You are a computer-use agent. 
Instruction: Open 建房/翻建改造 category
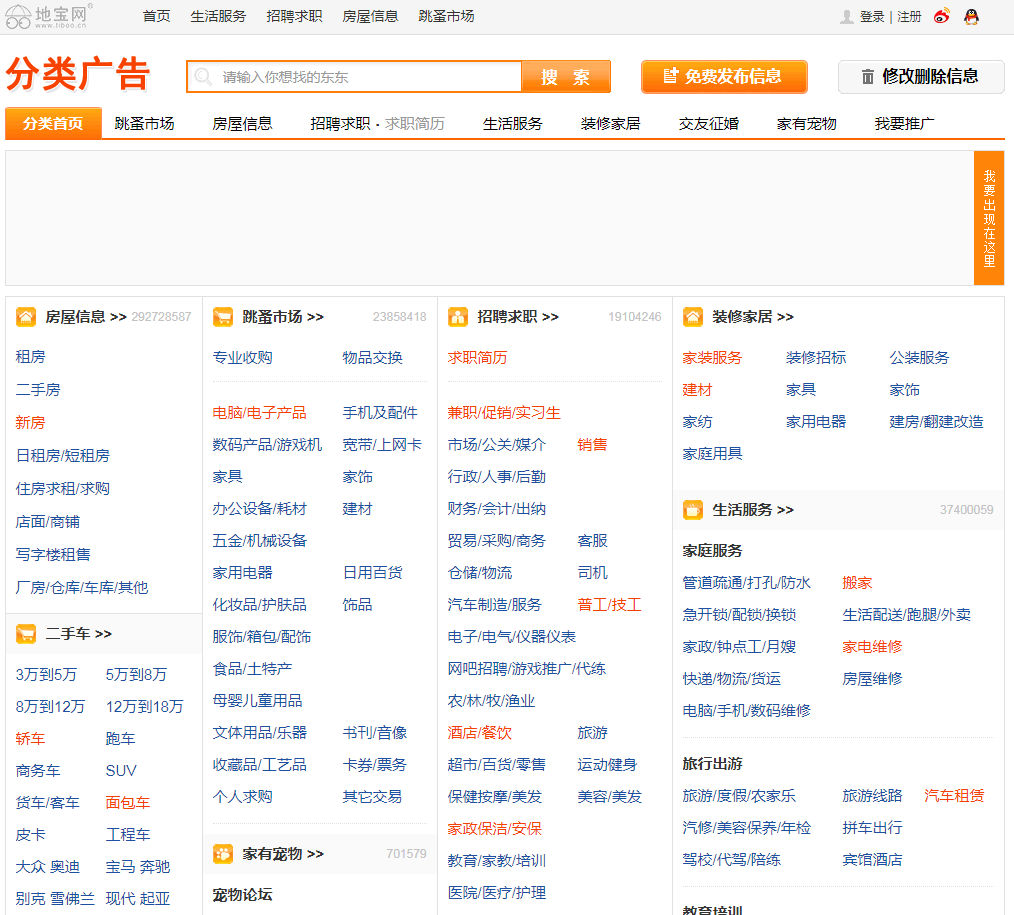936,422
